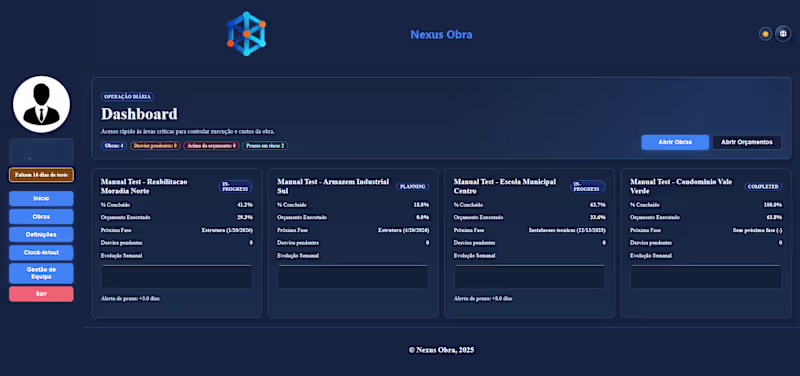Open the Clock-in/out page
The image size is (800, 376).
(x=41, y=253)
